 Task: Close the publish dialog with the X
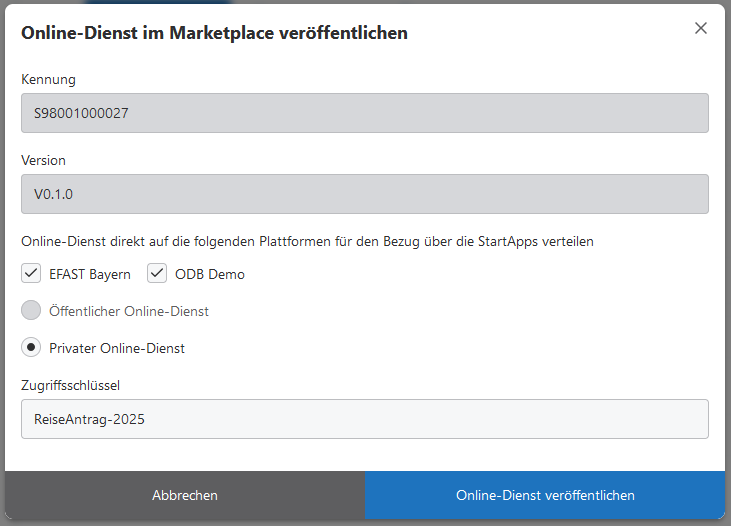(701, 28)
